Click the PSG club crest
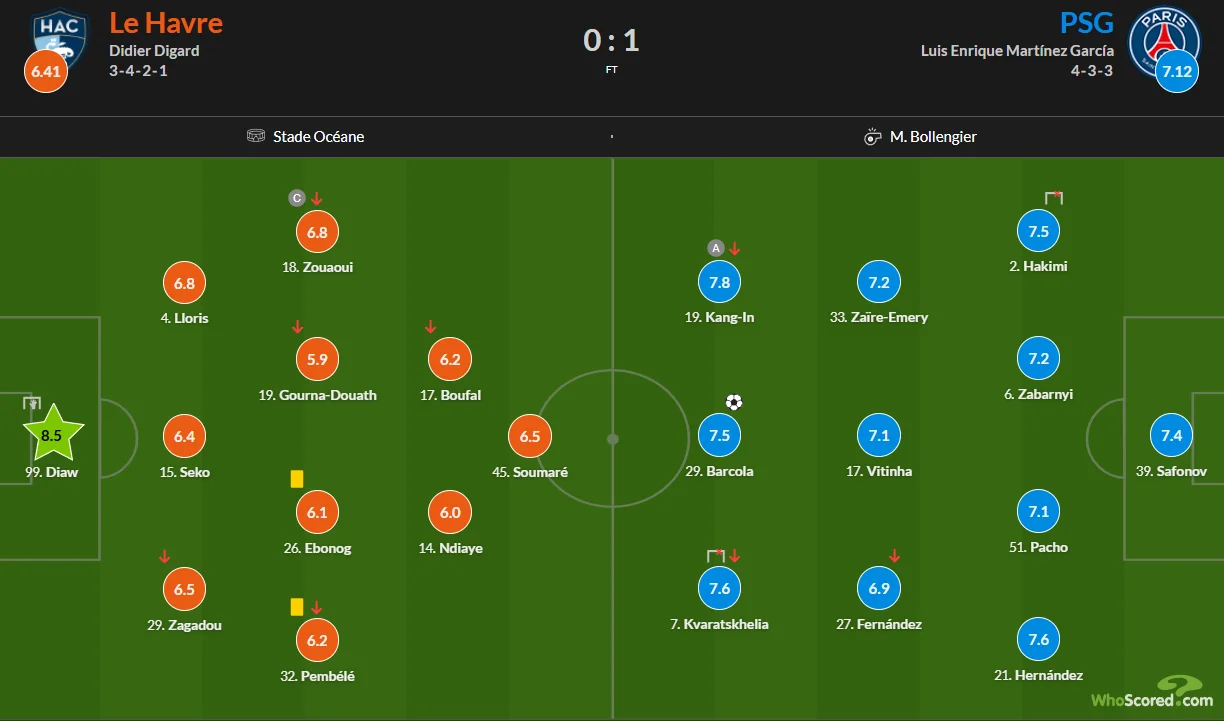Viewport: 1224px width, 721px height. pyautogui.click(x=1163, y=40)
